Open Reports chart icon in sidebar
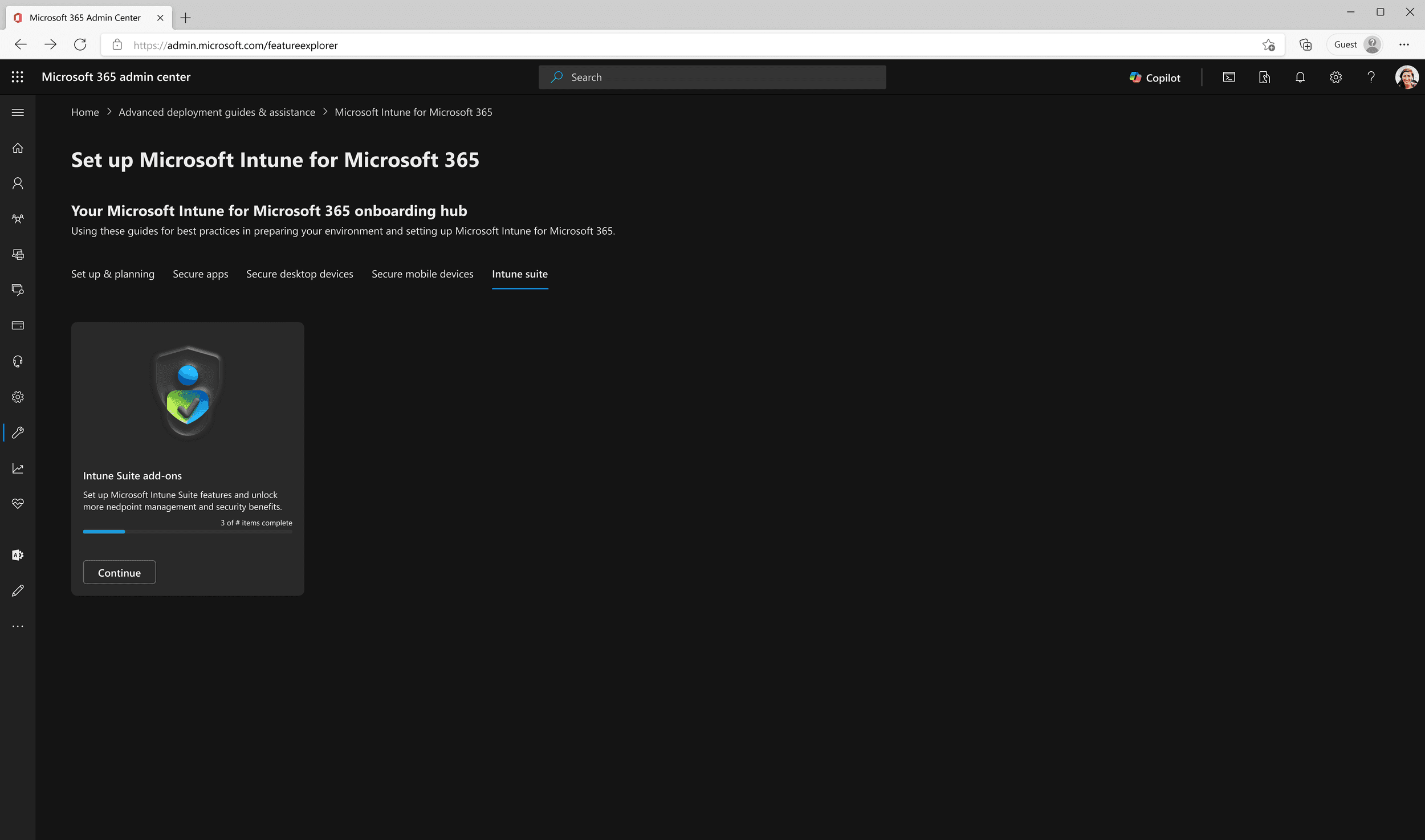This screenshot has height=840, width=1425. (x=18, y=468)
